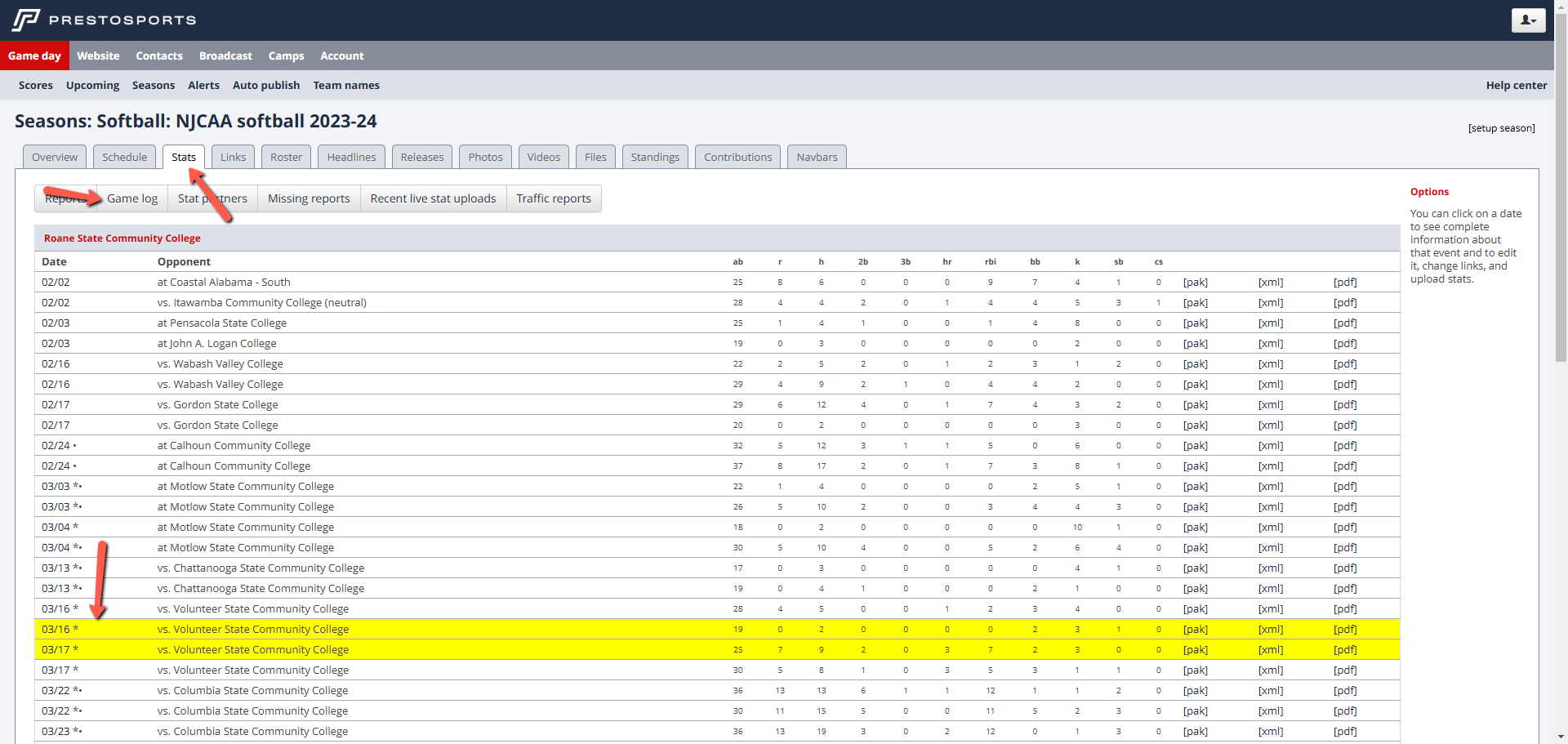
Task: Switch to the Headlines tab
Action: 352,157
